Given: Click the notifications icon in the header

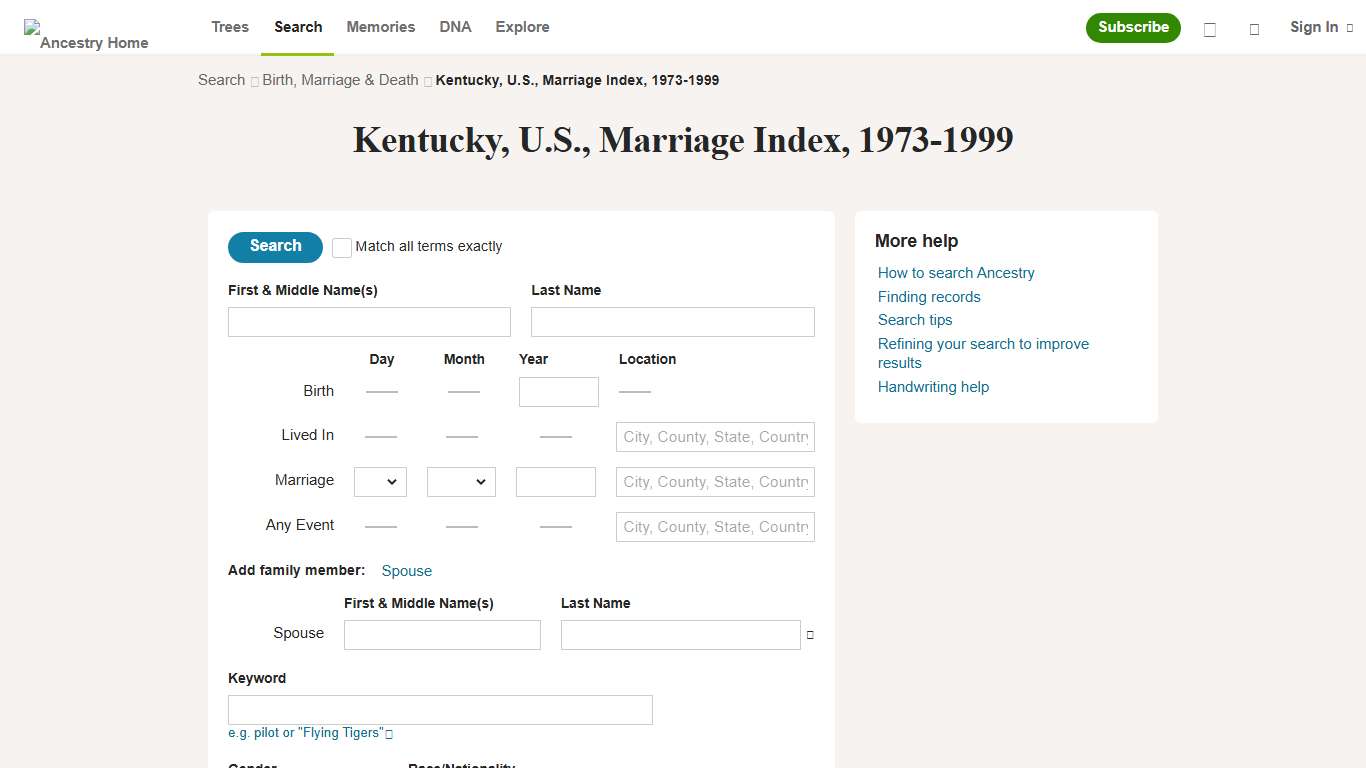Looking at the screenshot, I should coord(1254,29).
